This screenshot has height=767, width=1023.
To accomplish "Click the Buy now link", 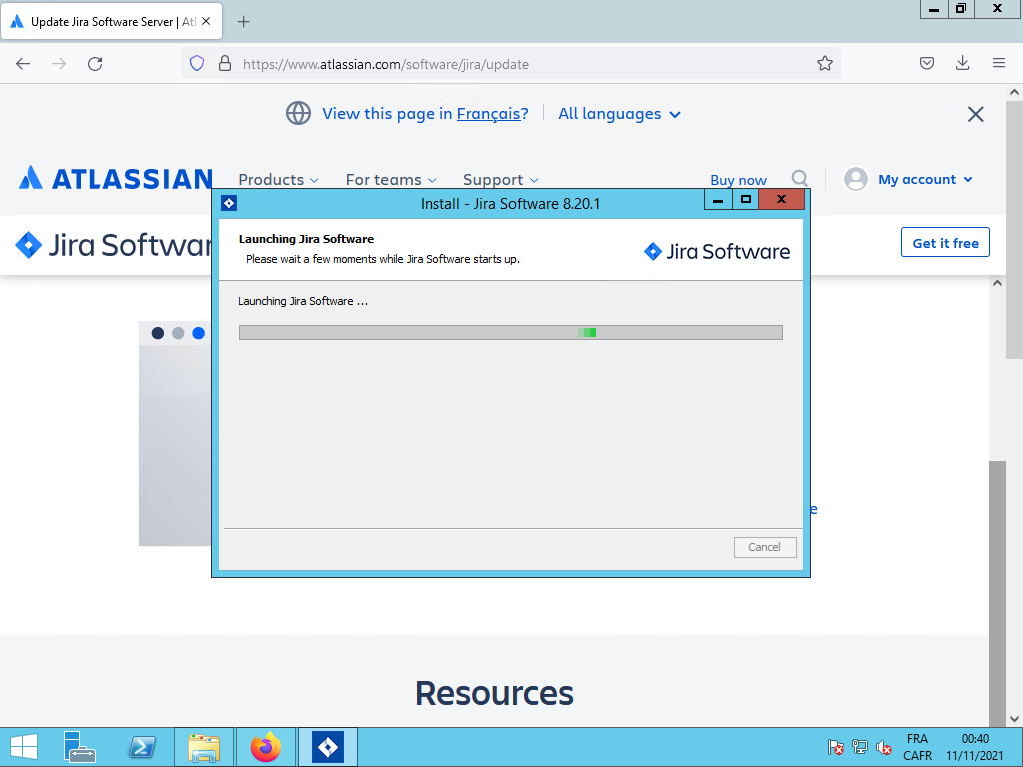I will (738, 180).
